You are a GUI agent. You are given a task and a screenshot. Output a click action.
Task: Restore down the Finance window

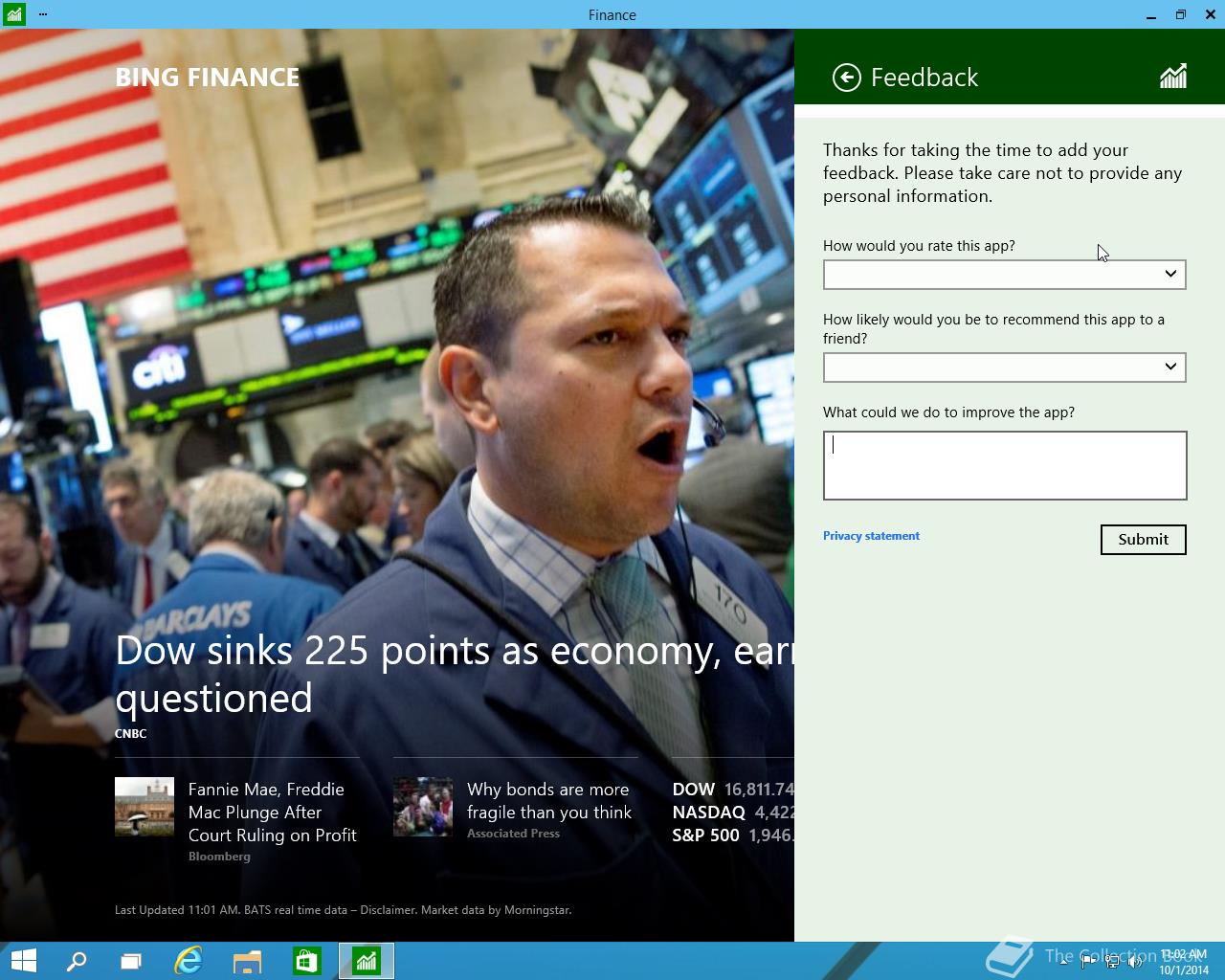tap(1181, 14)
